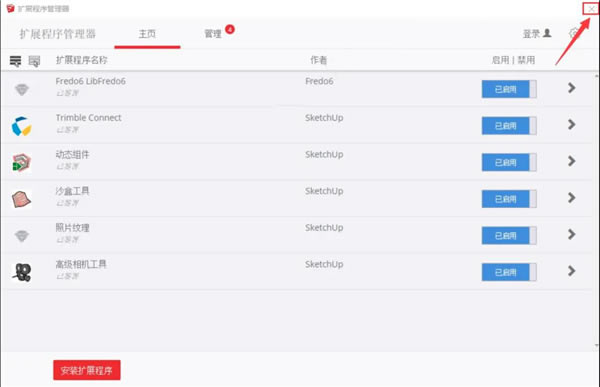
Task: Expand details for 动态组件 with chevron
Action: (572, 161)
